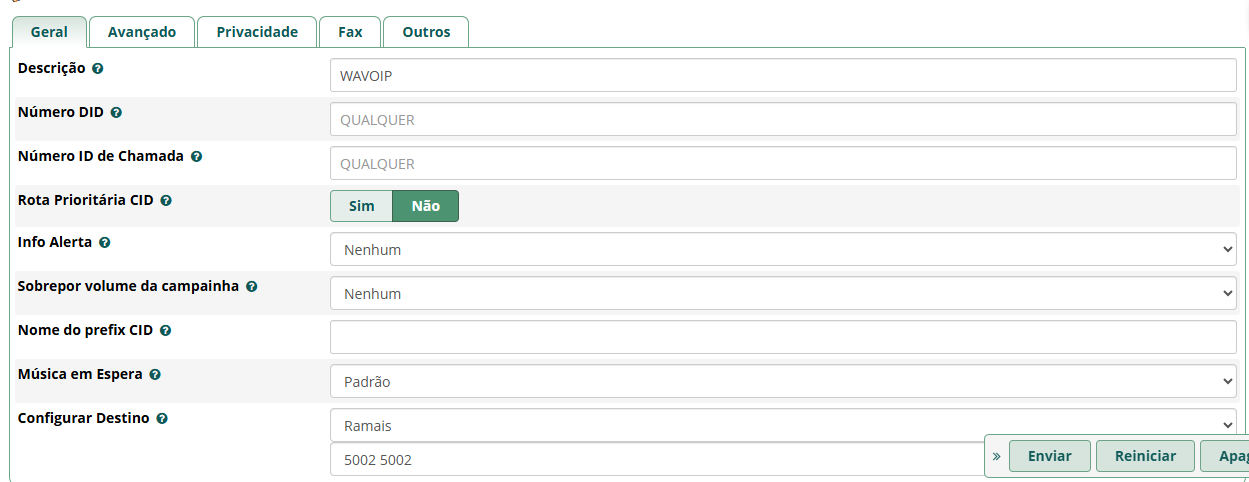Click help icon beside Música em Espera
The height and width of the screenshot is (482, 1249).
155,375
